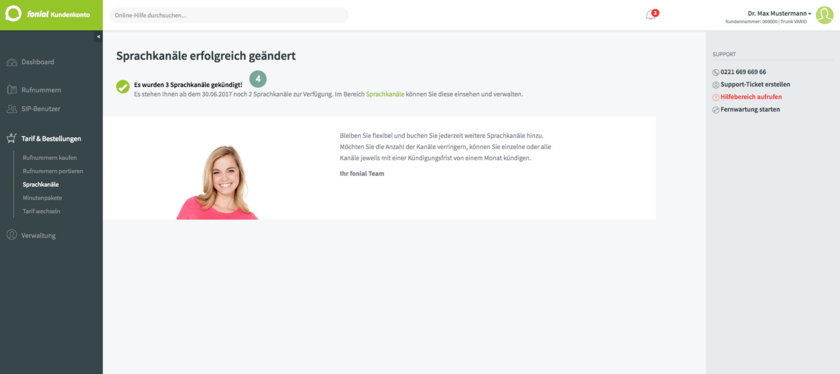Select Tarif & Bestellungen menu section

pos(51,139)
